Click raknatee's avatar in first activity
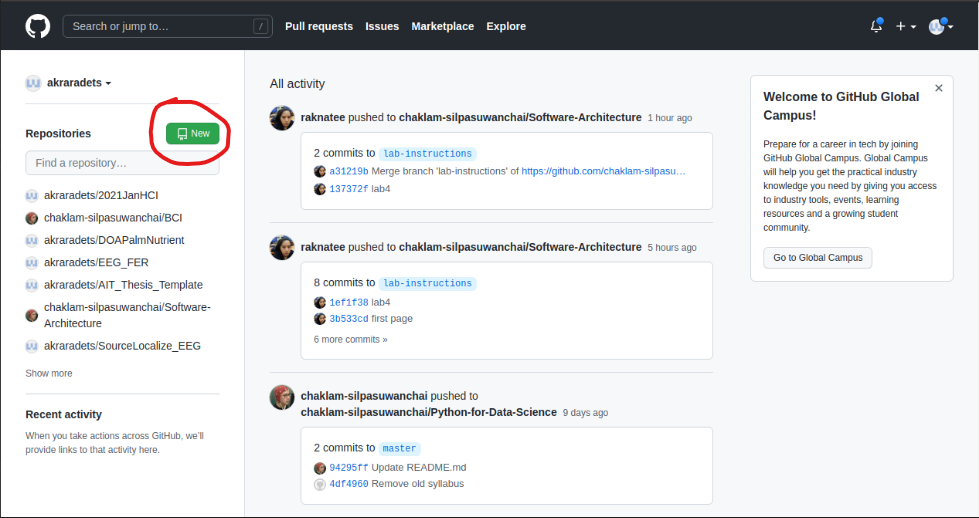This screenshot has height=518, width=979. [282, 118]
